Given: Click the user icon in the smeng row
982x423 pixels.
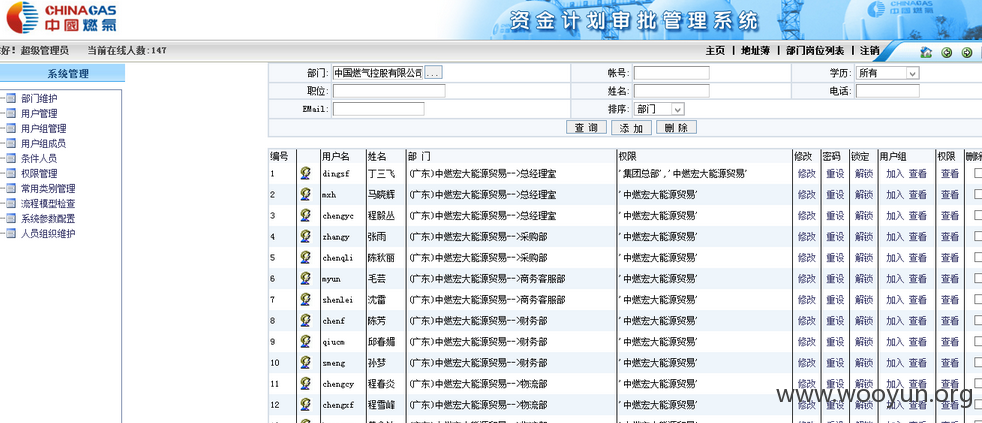Looking at the screenshot, I should (305, 362).
